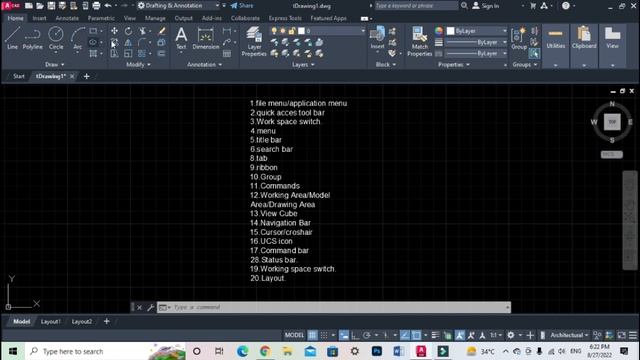This screenshot has width=640, height=360.
Task: Select the Circle tool
Action: 56,38
